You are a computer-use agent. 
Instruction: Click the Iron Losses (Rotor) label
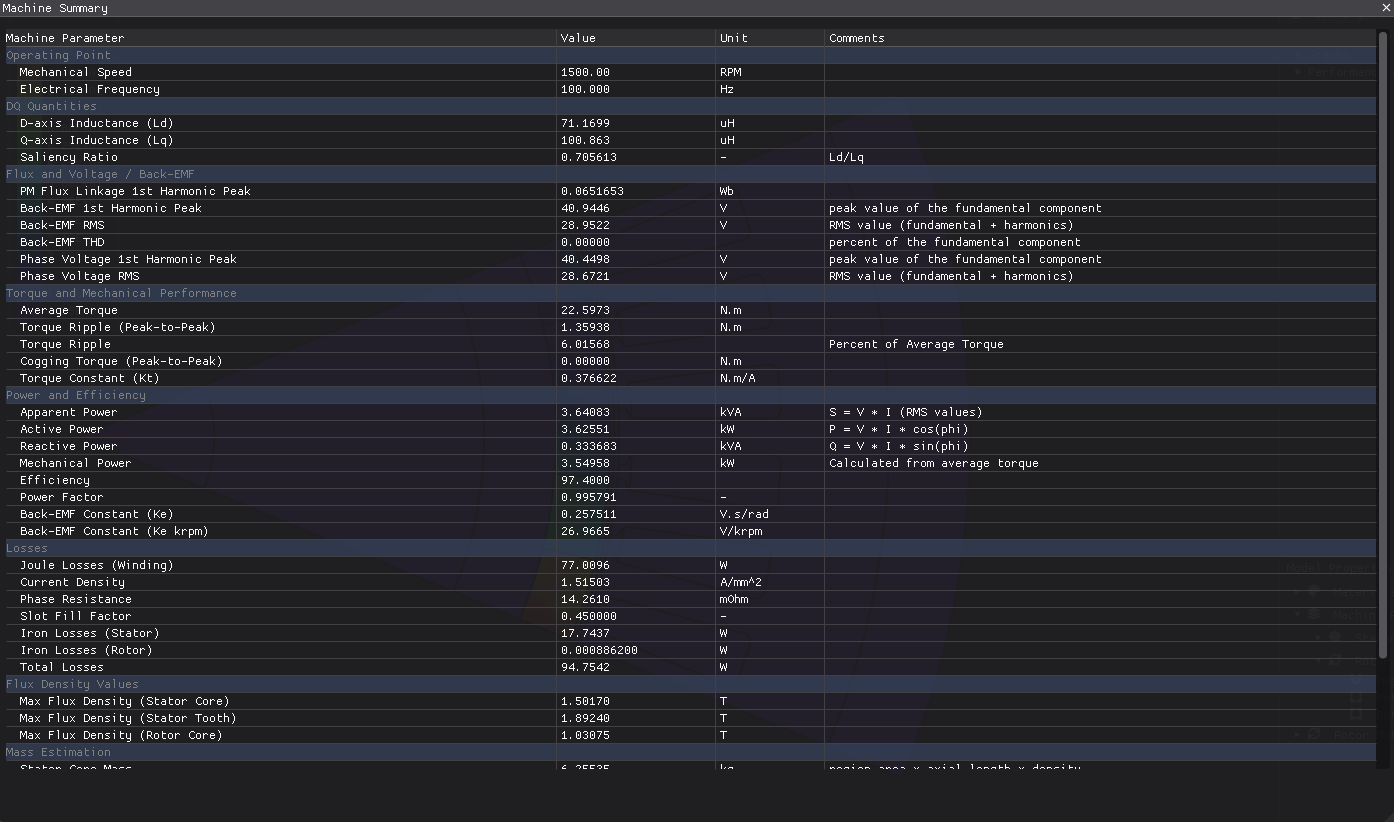click(x=86, y=650)
